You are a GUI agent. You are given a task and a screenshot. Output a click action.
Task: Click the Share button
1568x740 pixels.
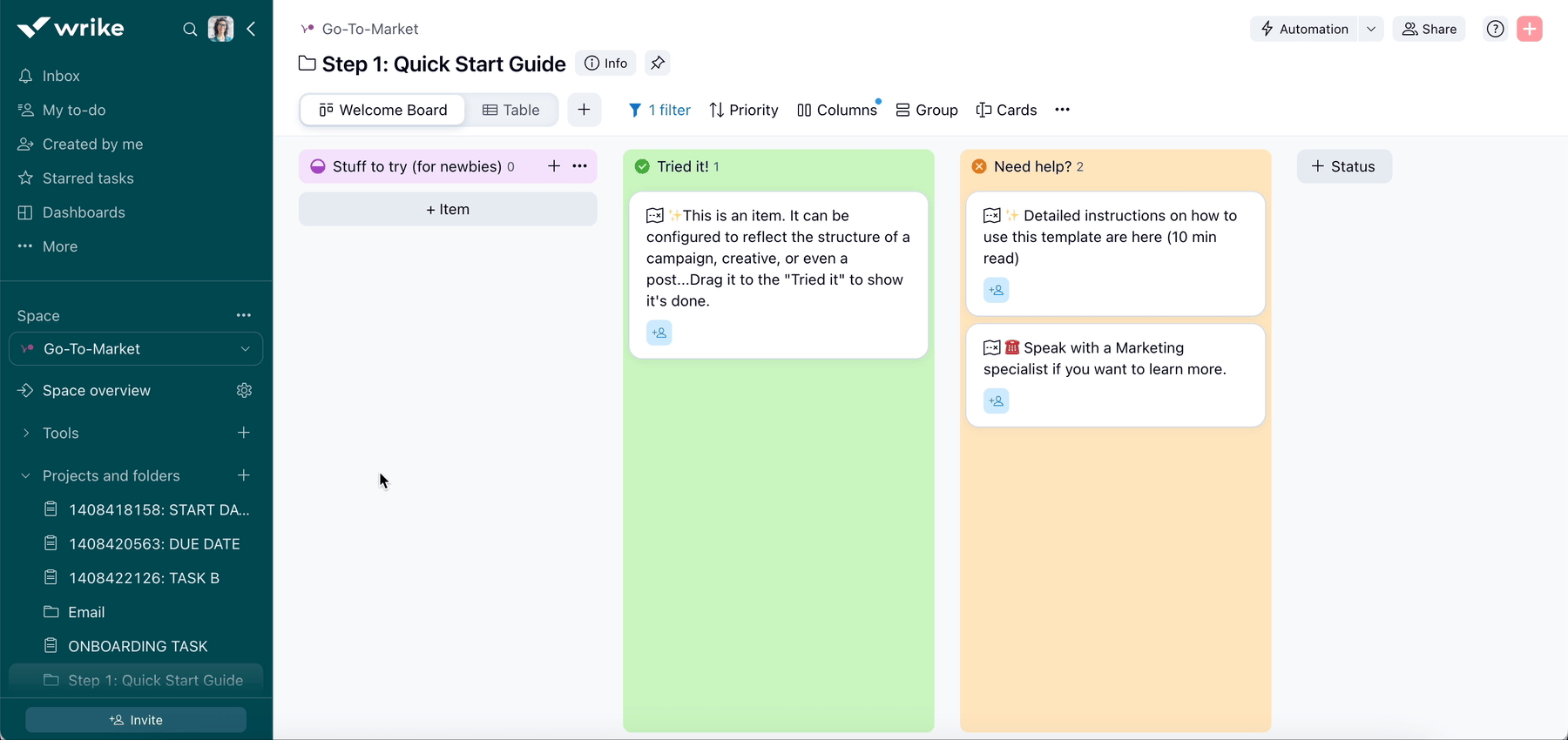1429,30
